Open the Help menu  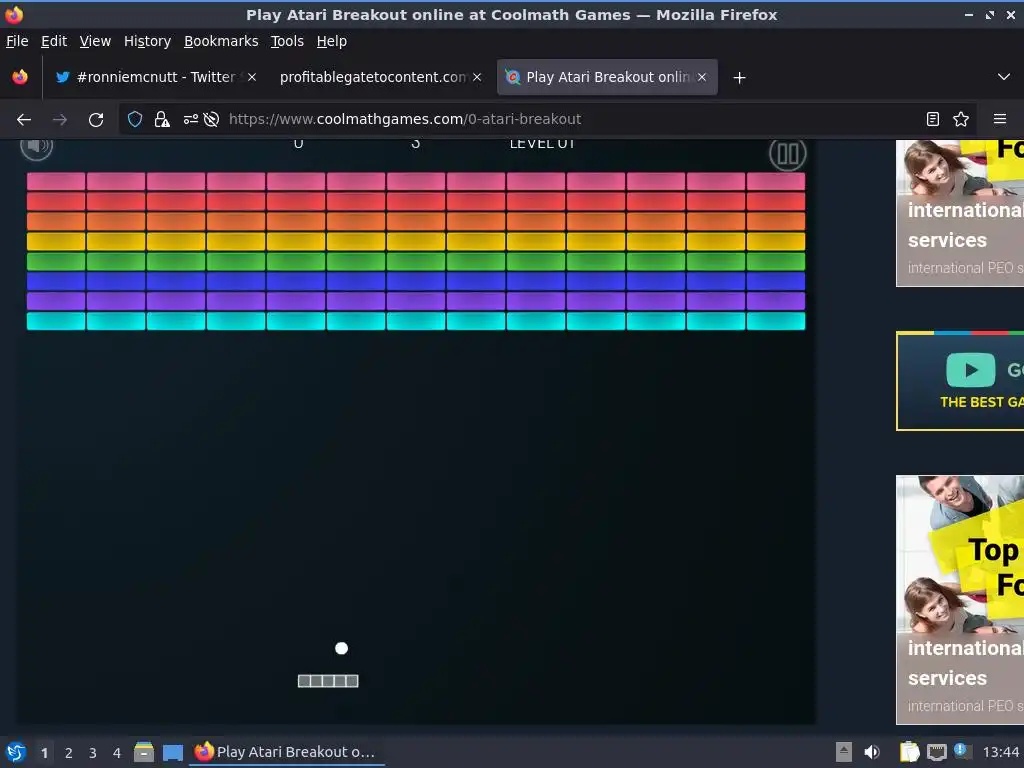[x=332, y=41]
